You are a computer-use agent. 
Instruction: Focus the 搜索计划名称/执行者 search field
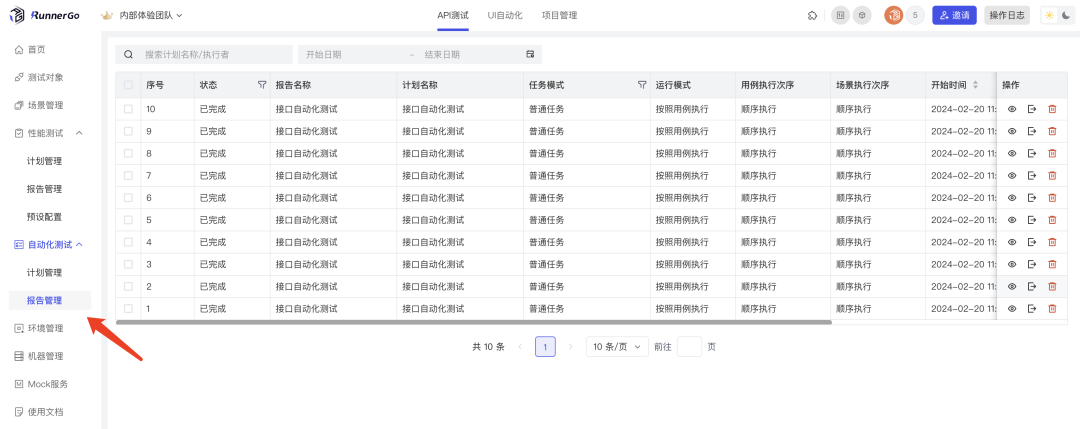click(x=204, y=54)
